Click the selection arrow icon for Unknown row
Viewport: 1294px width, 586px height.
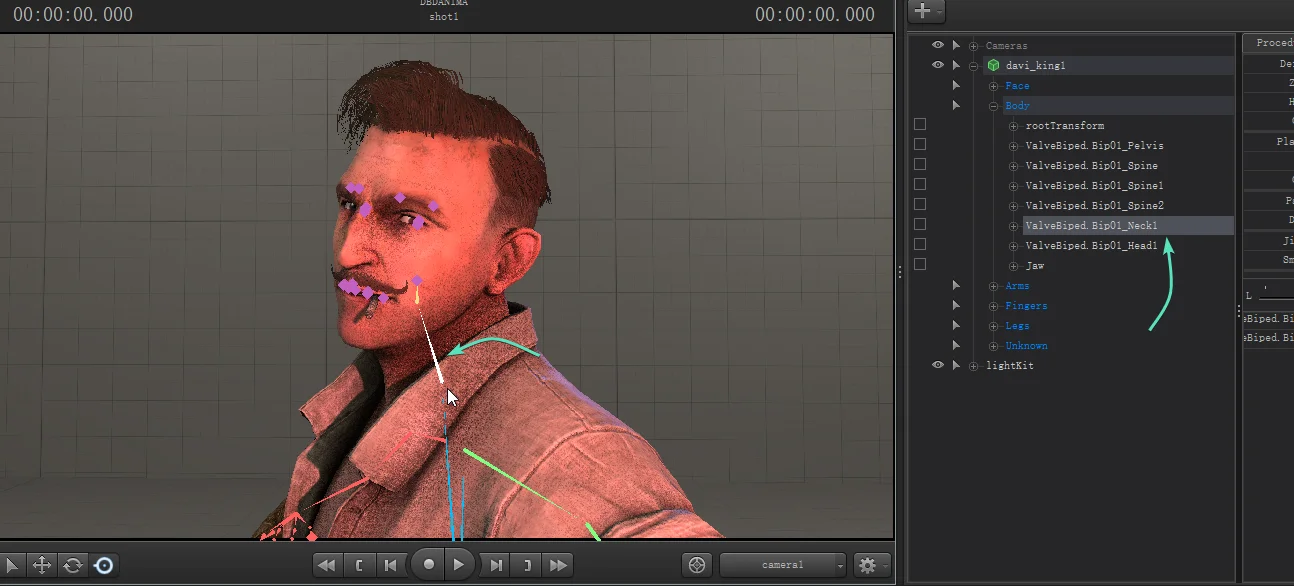tap(957, 345)
